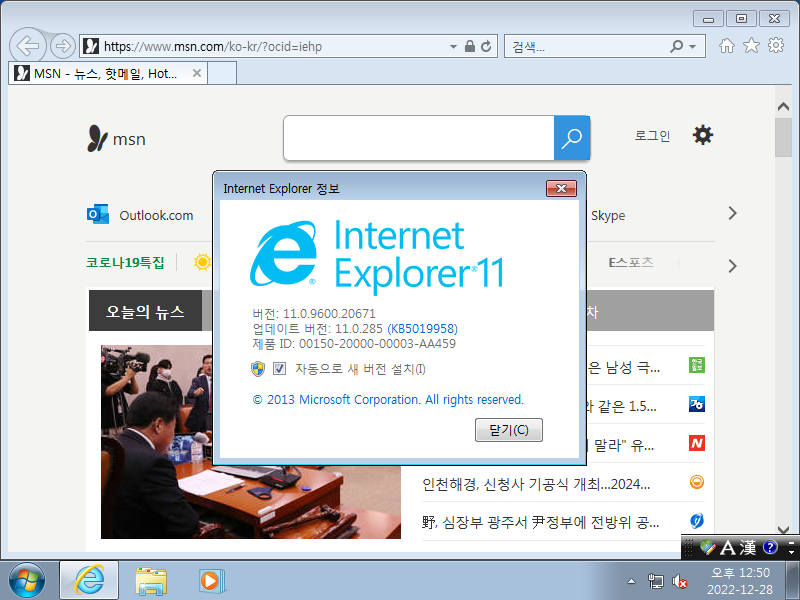The height and width of the screenshot is (600, 800).
Task: Open MSN page settings gear
Action: pos(703,135)
